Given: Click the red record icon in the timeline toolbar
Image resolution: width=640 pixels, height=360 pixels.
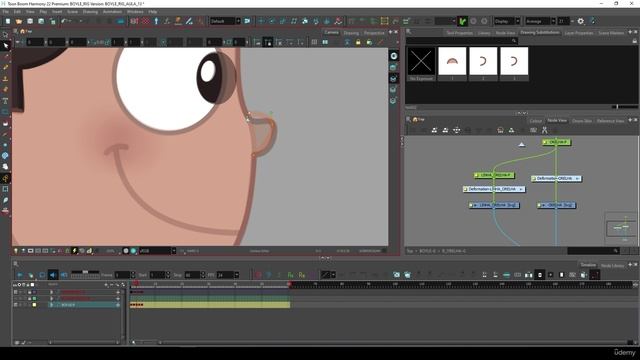Looking at the screenshot, I should pos(258,275).
